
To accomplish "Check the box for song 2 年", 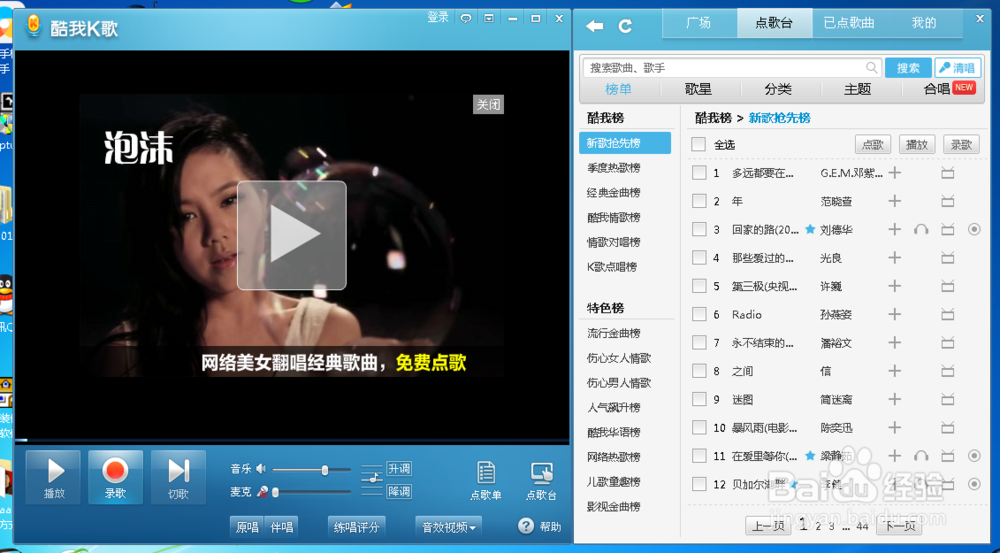I will click(699, 201).
